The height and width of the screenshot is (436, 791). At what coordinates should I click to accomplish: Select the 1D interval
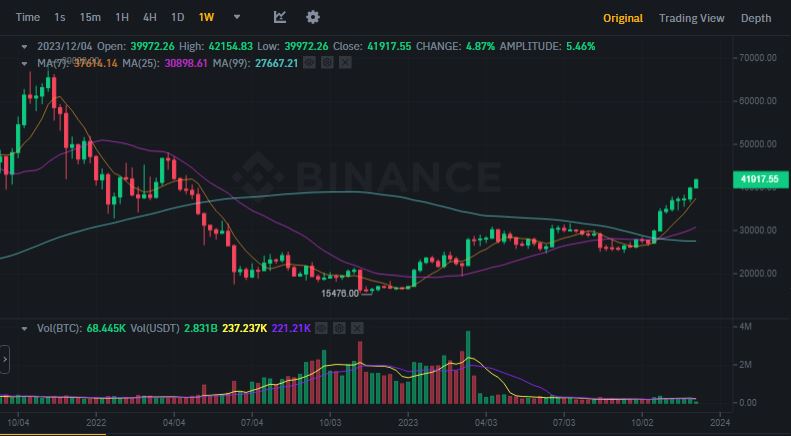pos(177,17)
